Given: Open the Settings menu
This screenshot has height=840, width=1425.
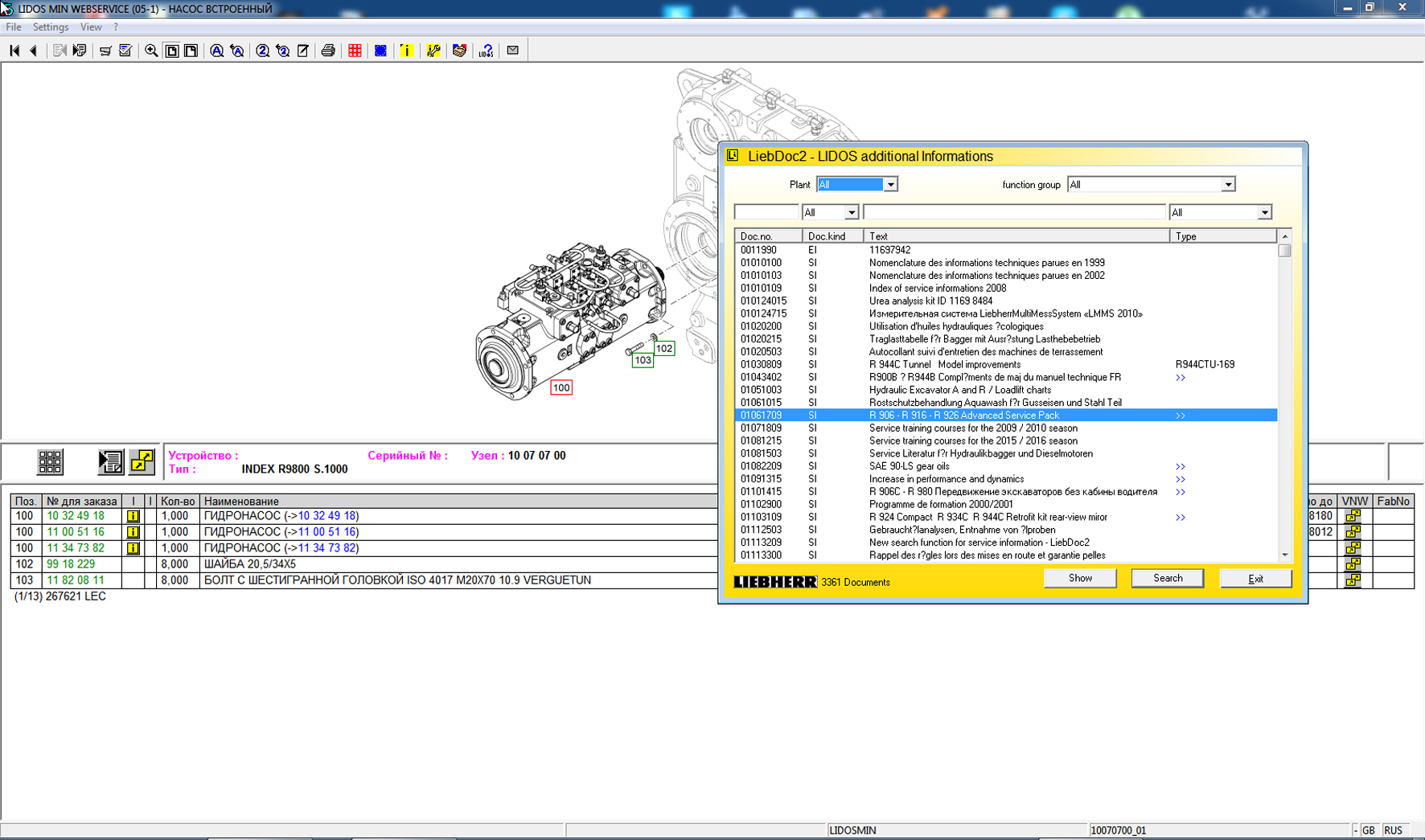Looking at the screenshot, I should point(50,27).
